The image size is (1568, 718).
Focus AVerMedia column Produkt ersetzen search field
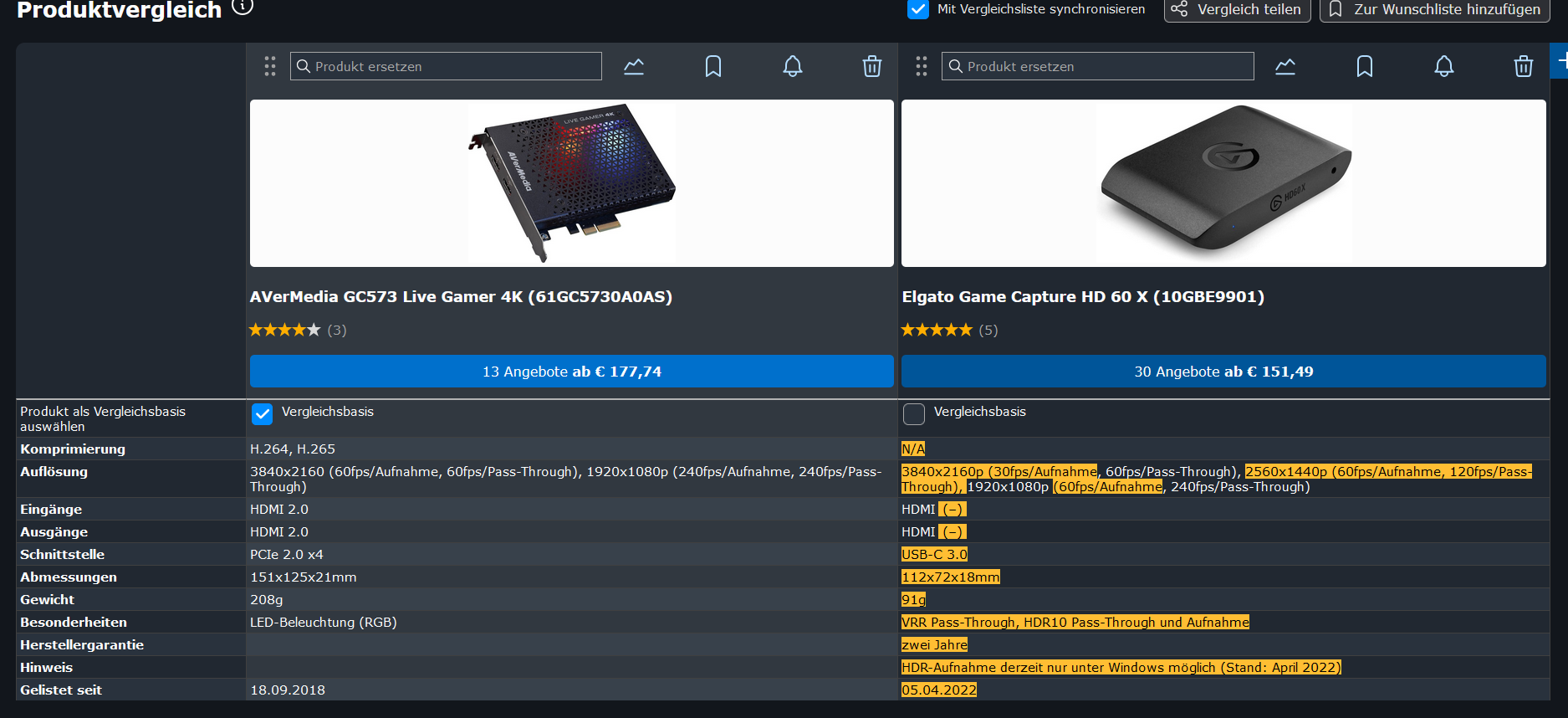coord(446,66)
